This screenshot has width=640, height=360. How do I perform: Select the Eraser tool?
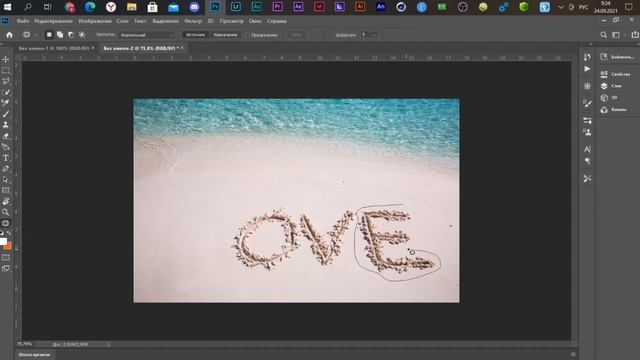[6, 136]
